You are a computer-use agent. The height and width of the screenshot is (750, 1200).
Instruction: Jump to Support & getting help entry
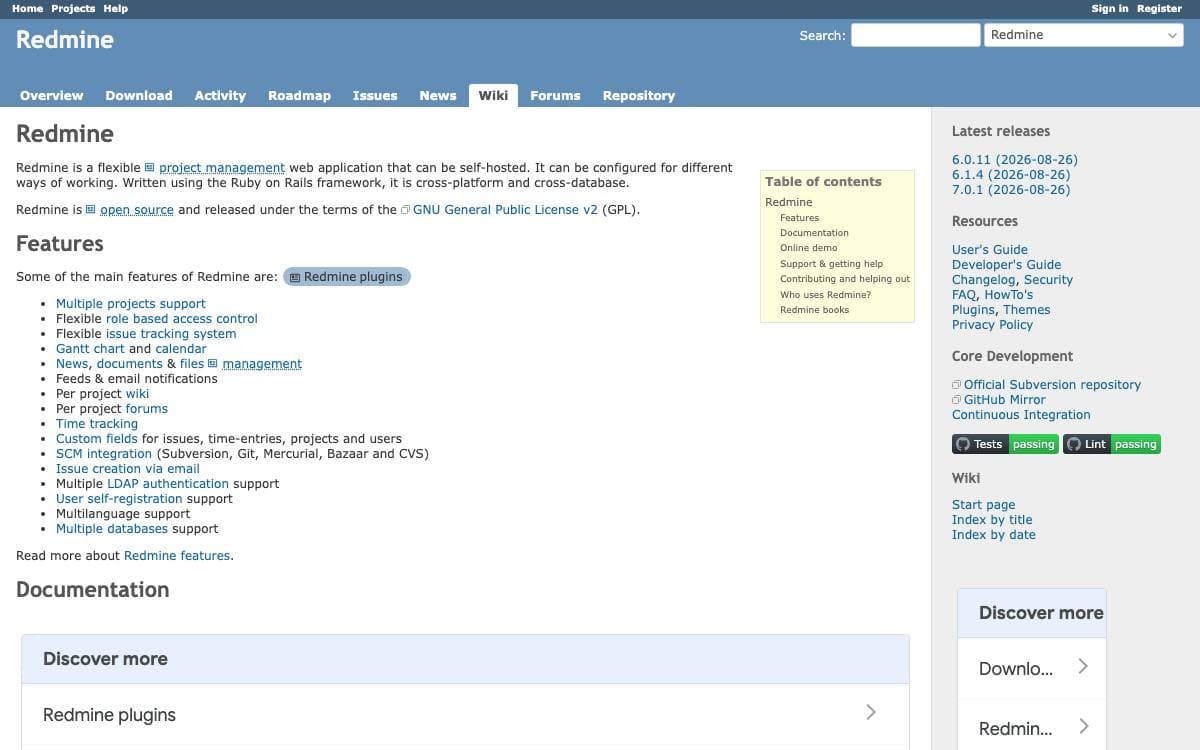click(832, 264)
